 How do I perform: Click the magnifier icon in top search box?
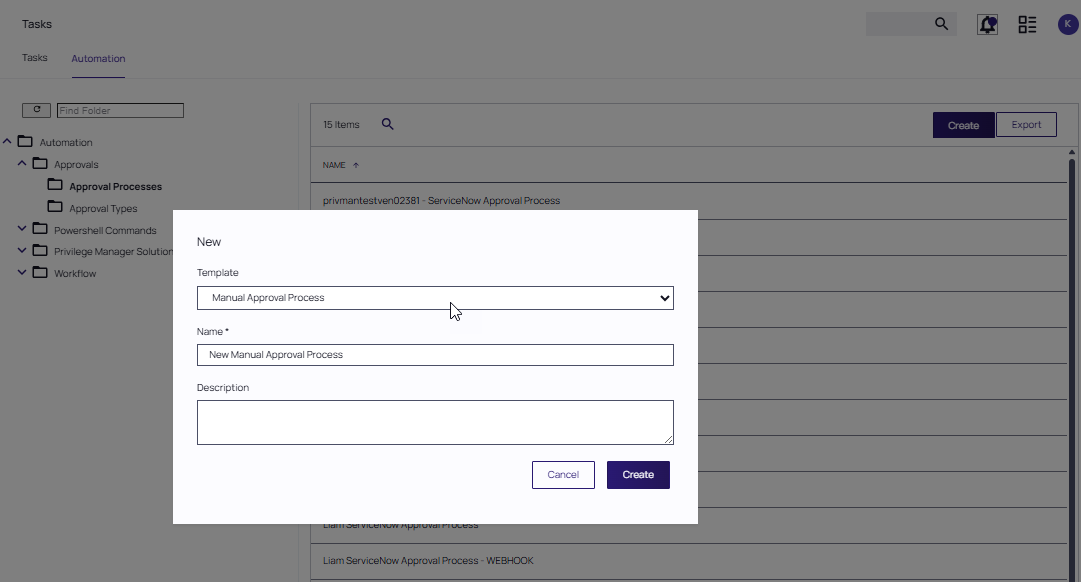pos(941,24)
